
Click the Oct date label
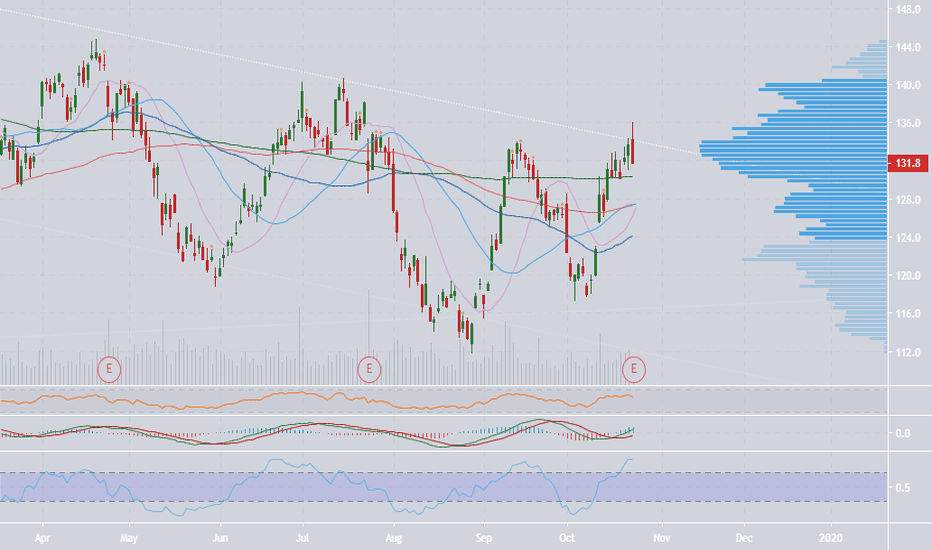[567, 538]
